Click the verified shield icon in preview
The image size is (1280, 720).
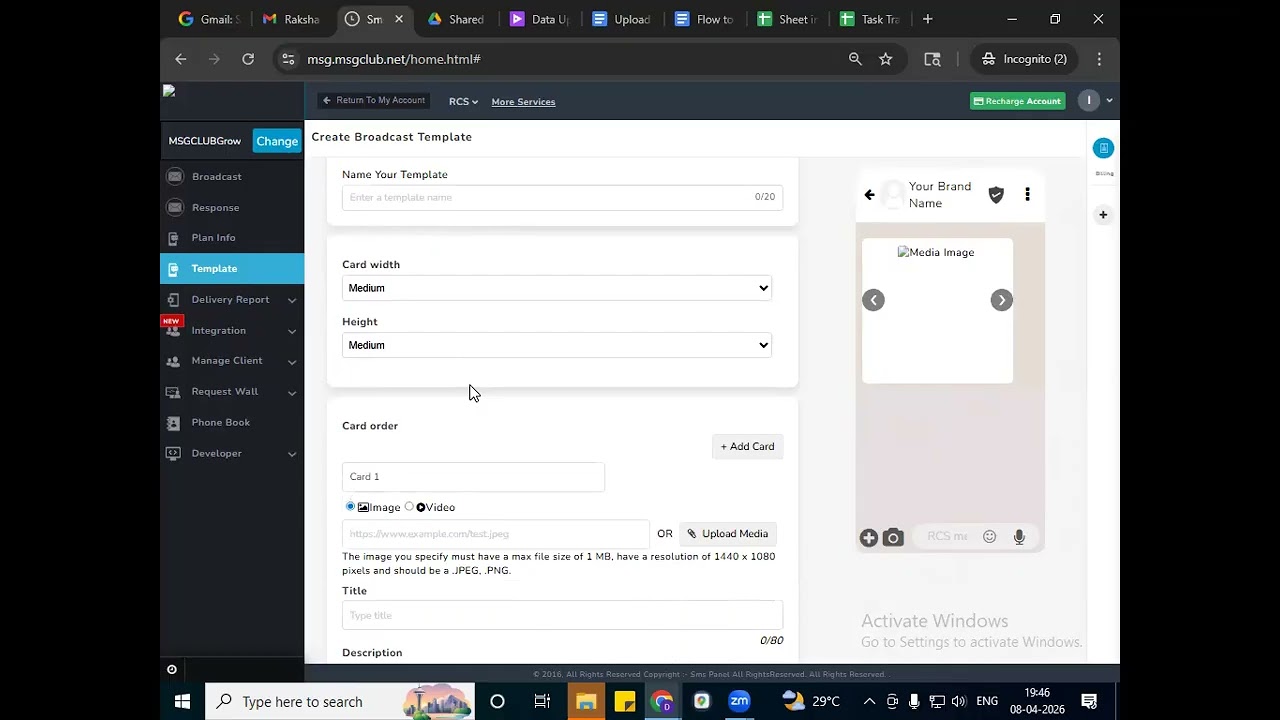click(x=996, y=195)
